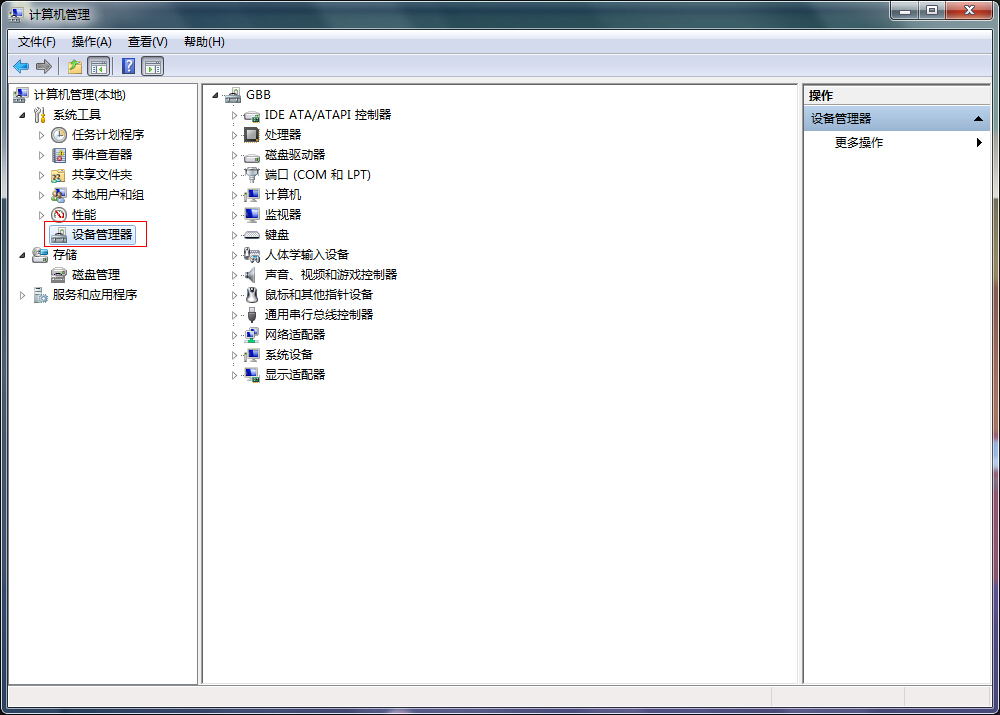Collapse the GBB root device node
The height and width of the screenshot is (715, 1000).
pyautogui.click(x=214, y=94)
